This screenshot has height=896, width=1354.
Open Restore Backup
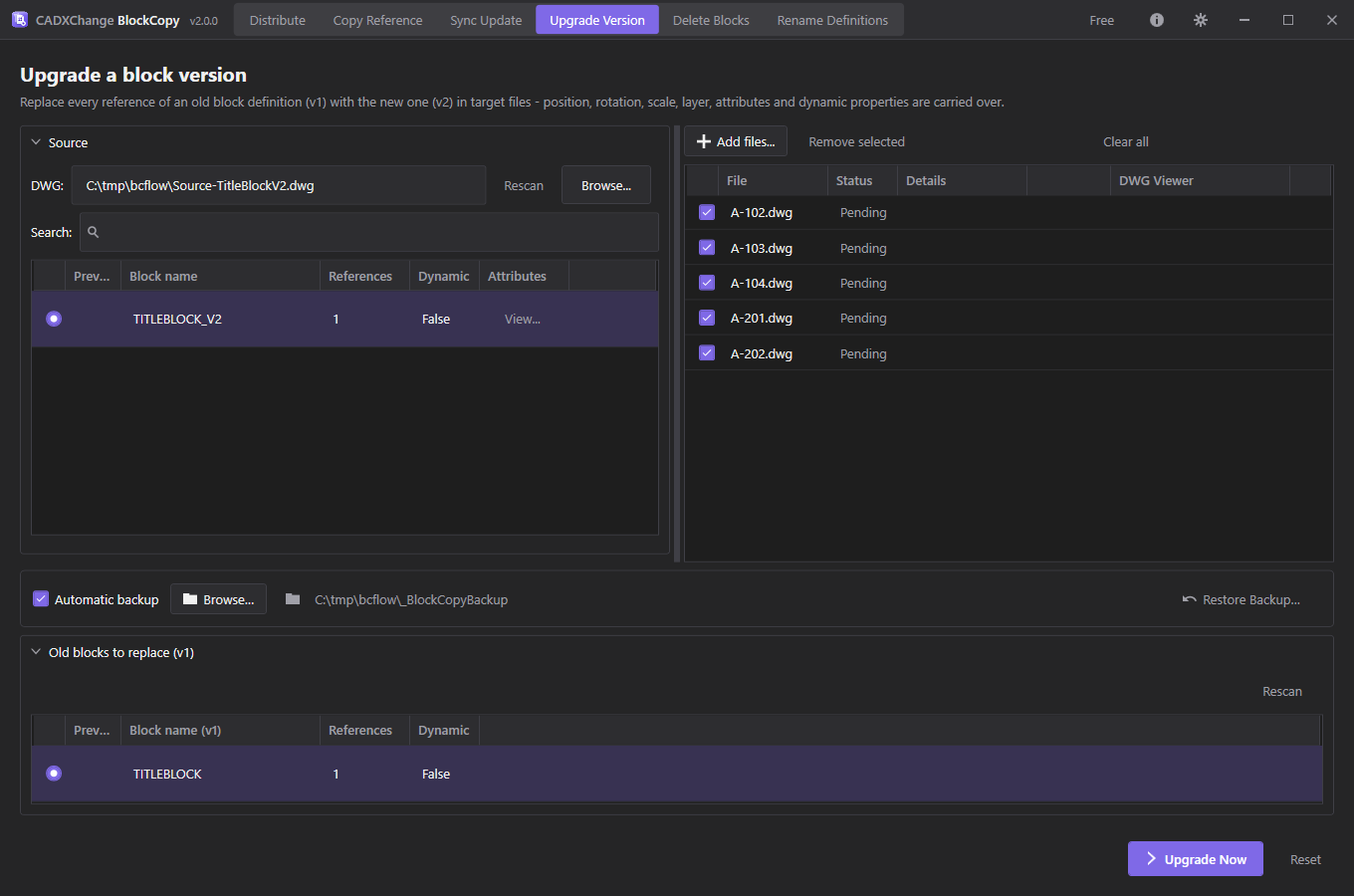click(x=1241, y=599)
